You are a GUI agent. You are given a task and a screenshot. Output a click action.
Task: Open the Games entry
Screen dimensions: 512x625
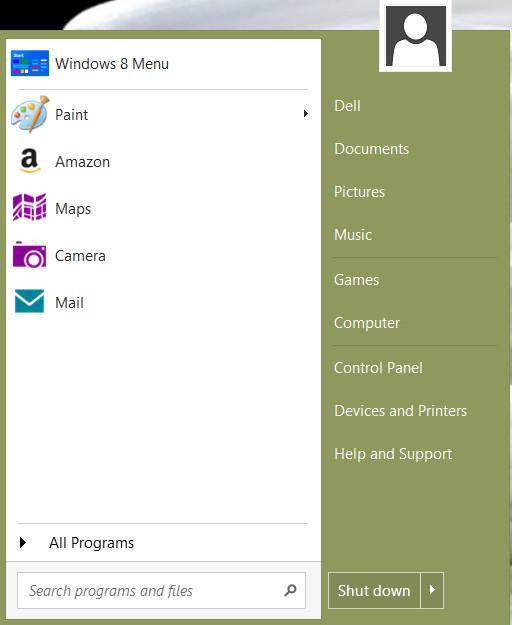356,280
